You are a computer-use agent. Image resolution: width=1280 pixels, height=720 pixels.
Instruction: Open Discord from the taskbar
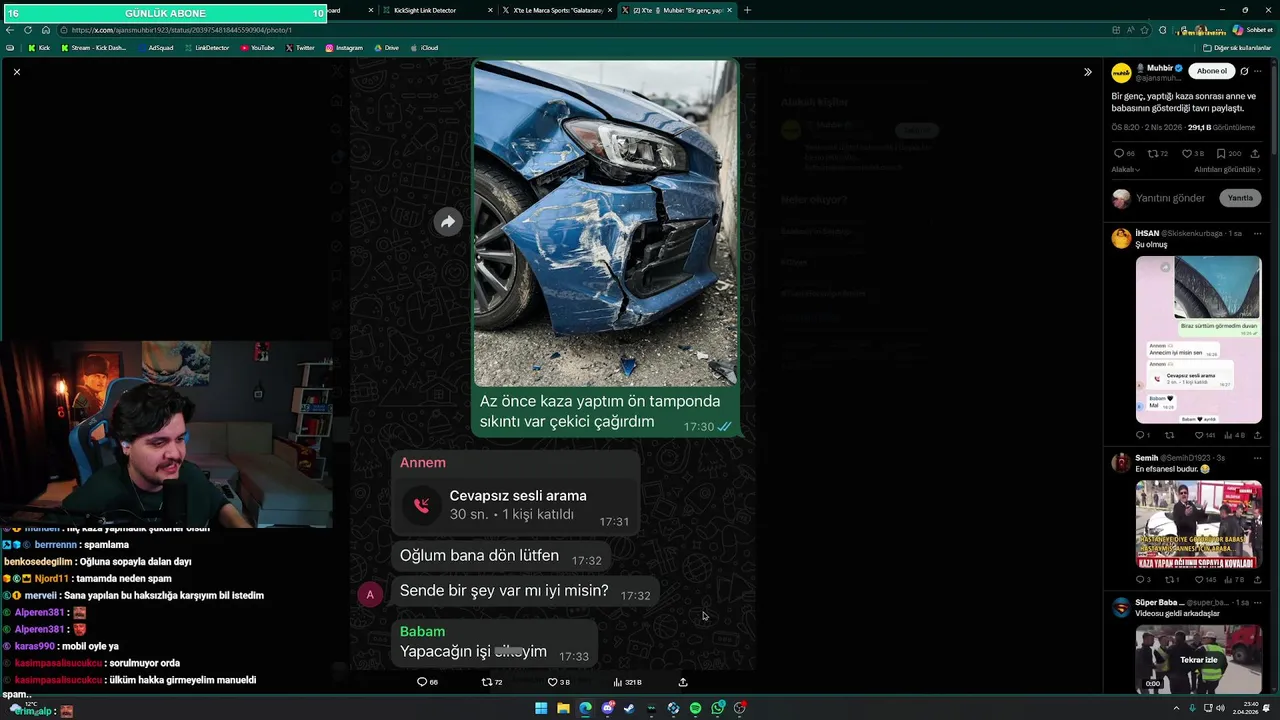pyautogui.click(x=607, y=708)
